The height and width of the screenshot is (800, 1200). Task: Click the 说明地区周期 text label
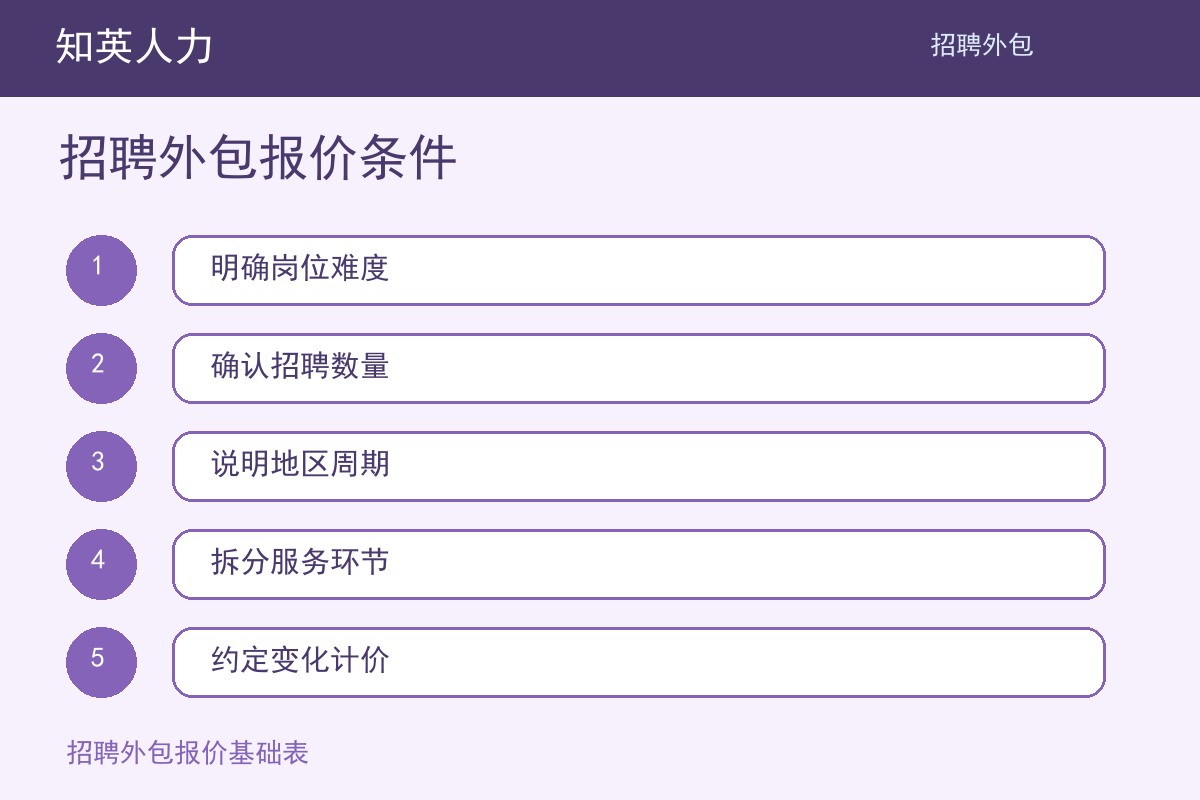coord(300,464)
